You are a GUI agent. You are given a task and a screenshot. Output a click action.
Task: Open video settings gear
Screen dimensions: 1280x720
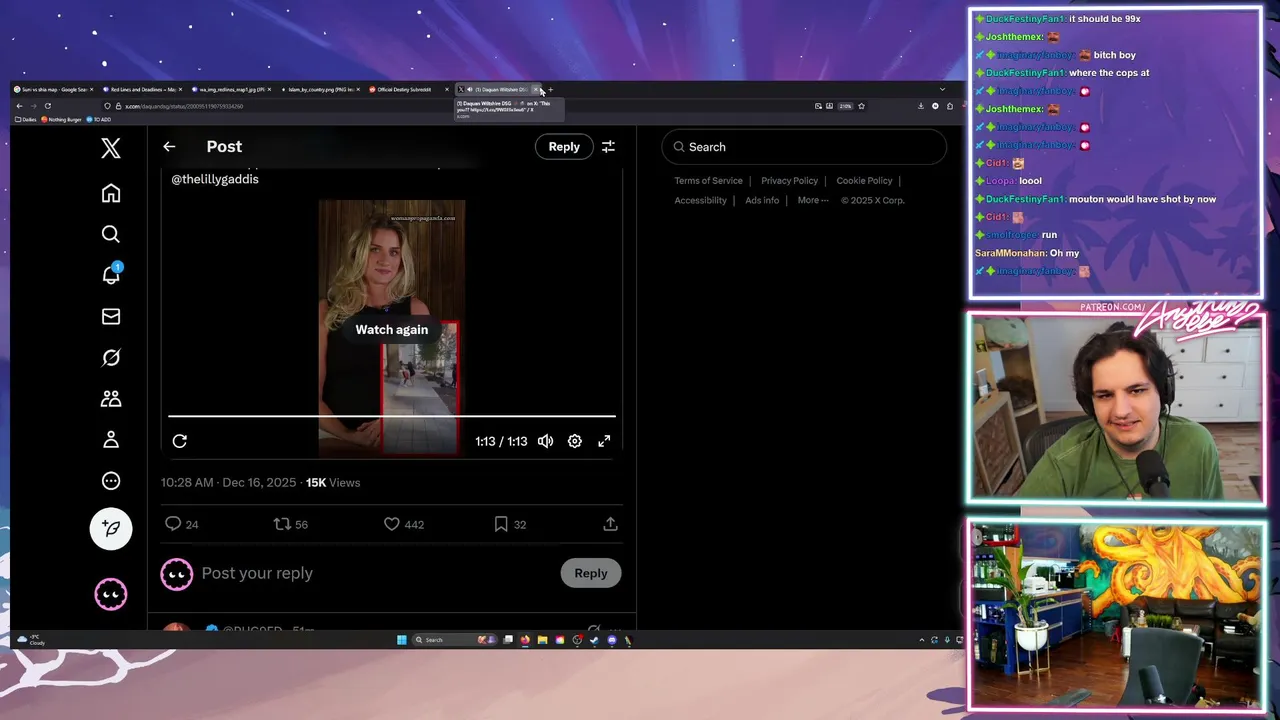click(x=575, y=441)
